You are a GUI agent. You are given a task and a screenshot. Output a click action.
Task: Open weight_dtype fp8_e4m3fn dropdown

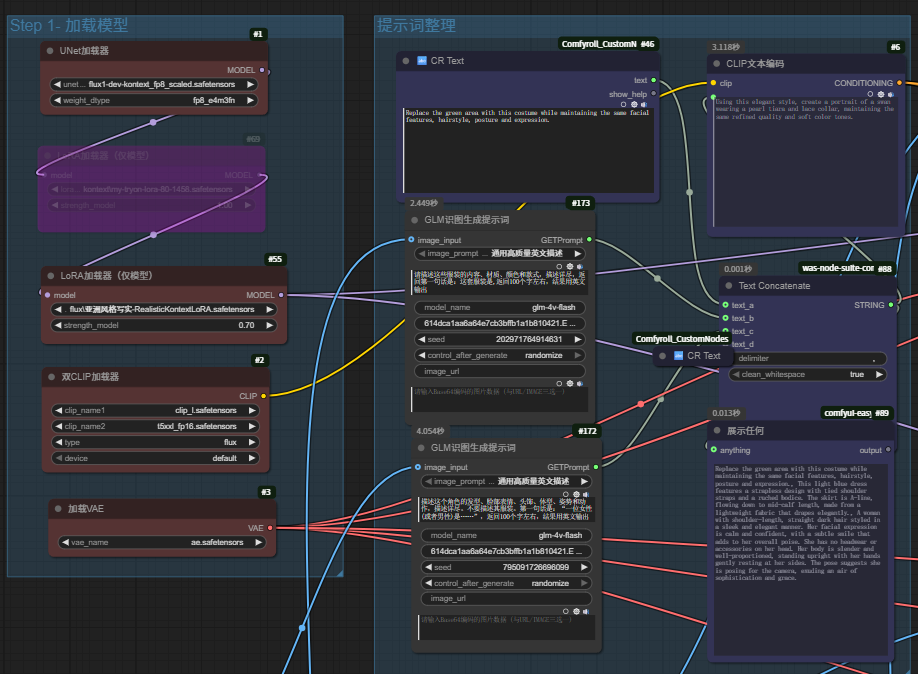(154, 100)
